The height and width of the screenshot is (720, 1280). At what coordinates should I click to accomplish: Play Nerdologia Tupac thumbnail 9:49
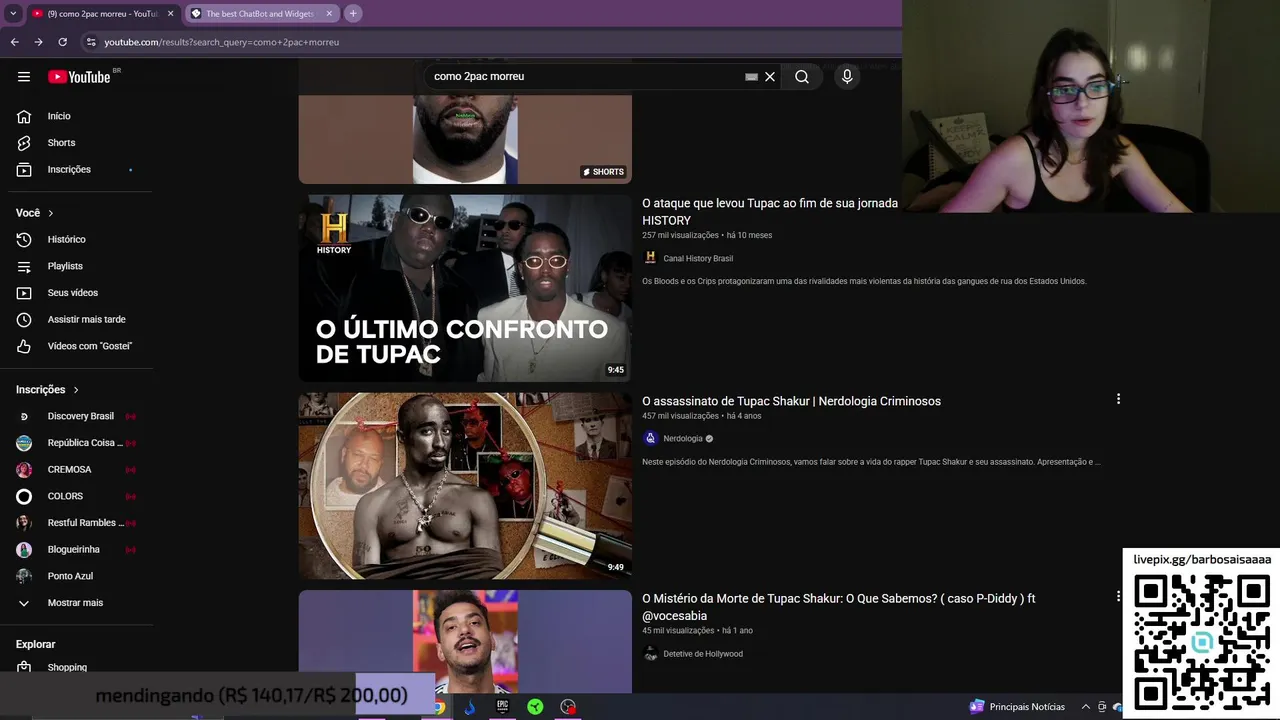(465, 486)
